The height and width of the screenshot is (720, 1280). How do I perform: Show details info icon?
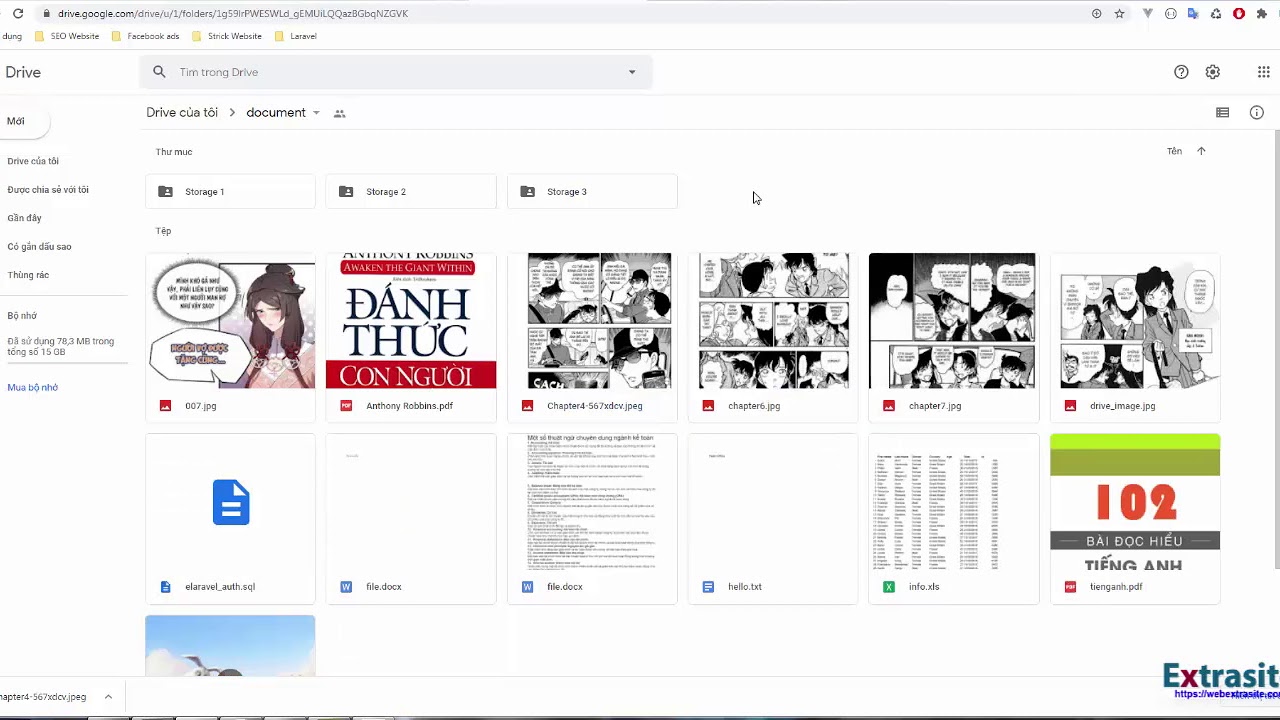click(x=1257, y=113)
